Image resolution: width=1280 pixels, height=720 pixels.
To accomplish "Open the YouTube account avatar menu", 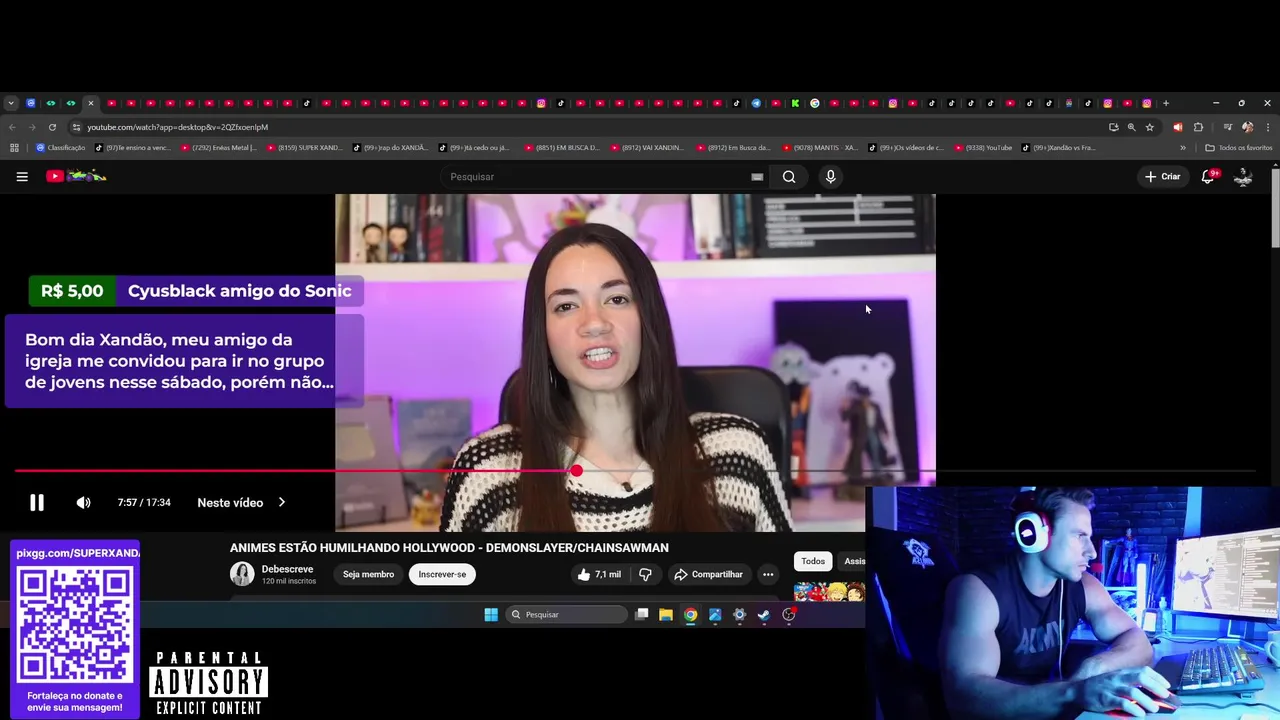I will [1243, 177].
